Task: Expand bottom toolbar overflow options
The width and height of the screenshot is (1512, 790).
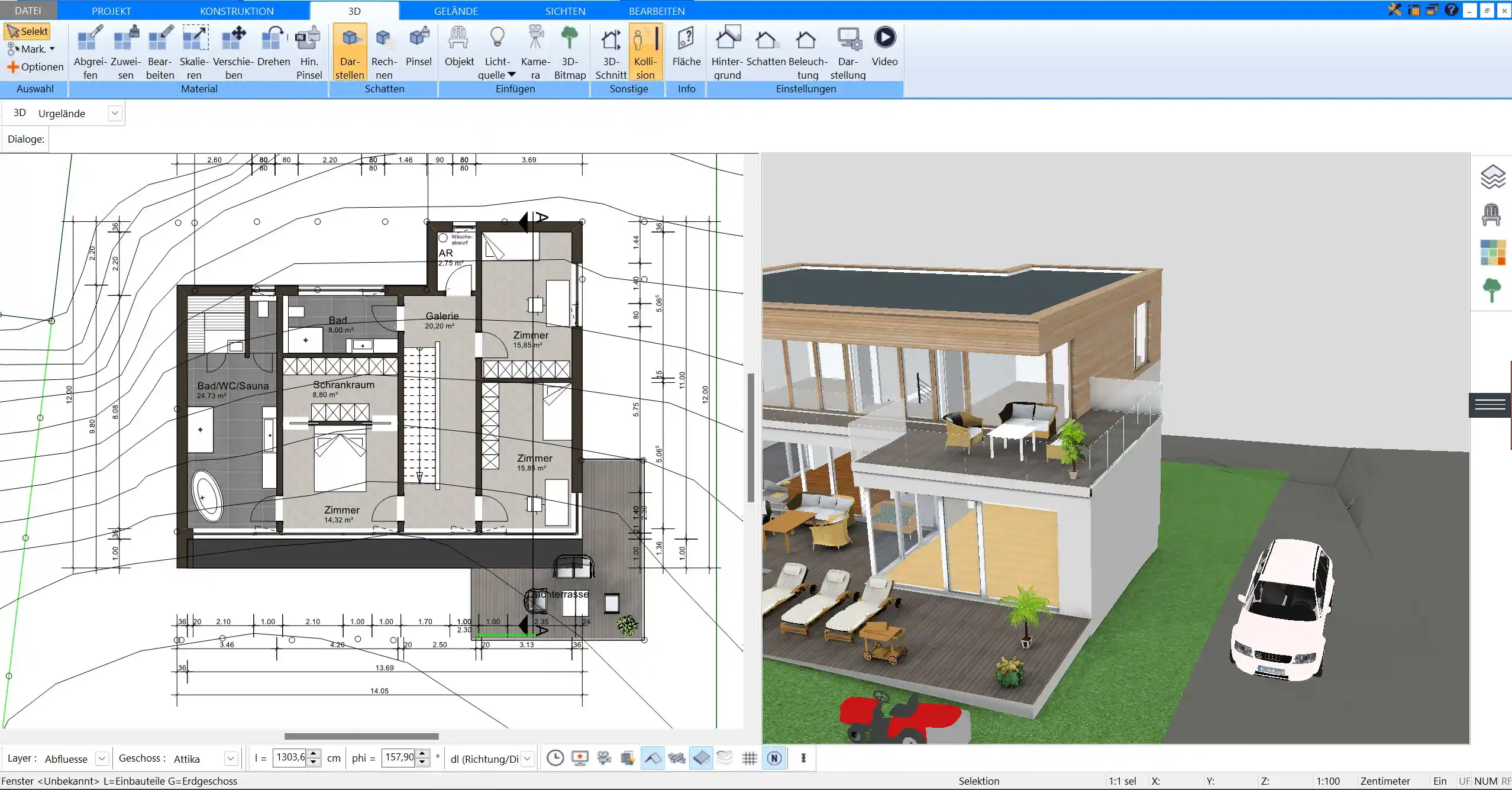Action: tap(803, 758)
